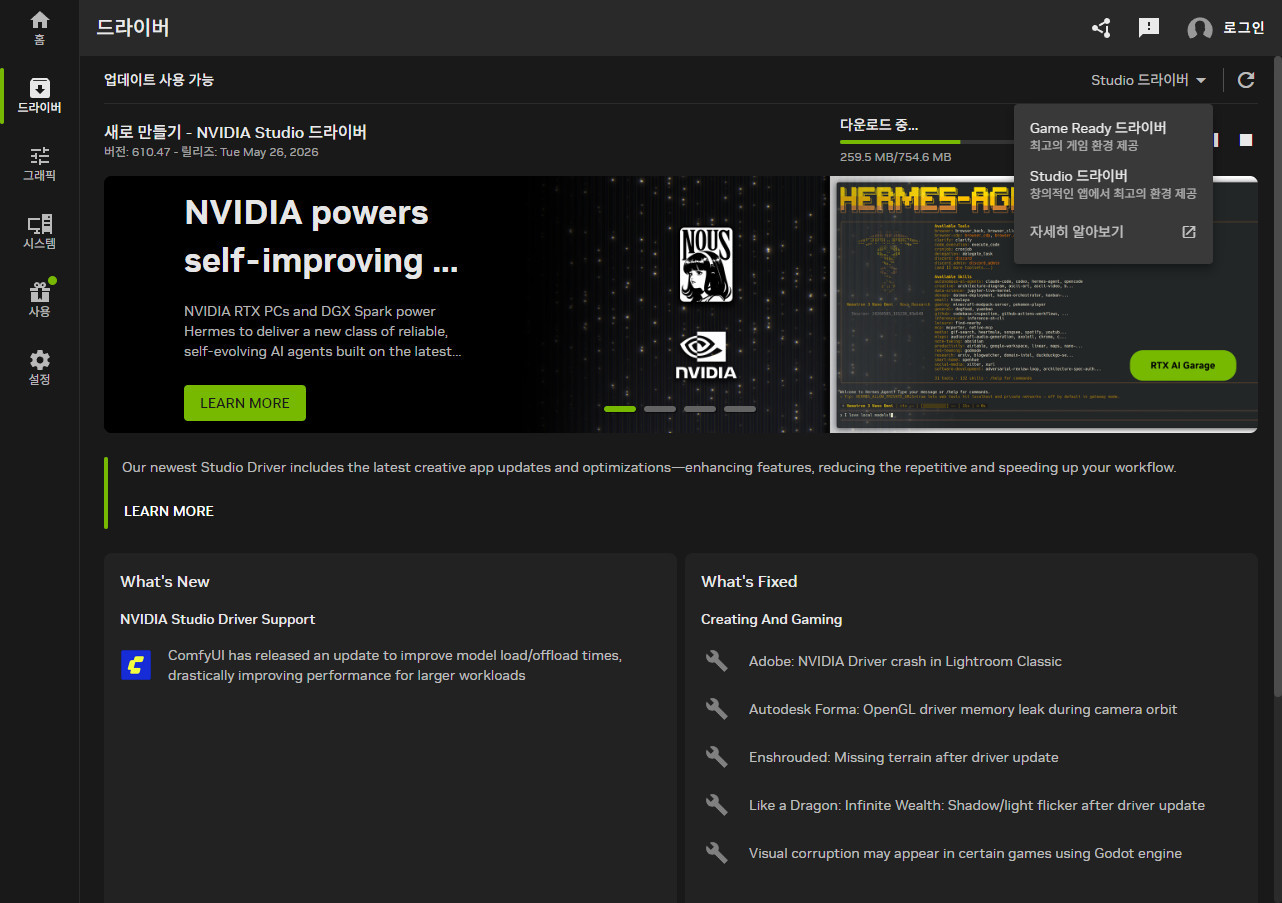The height and width of the screenshot is (903, 1282).
Task: Click "Visual corruption ... Godot engine" entry
Action: point(965,853)
